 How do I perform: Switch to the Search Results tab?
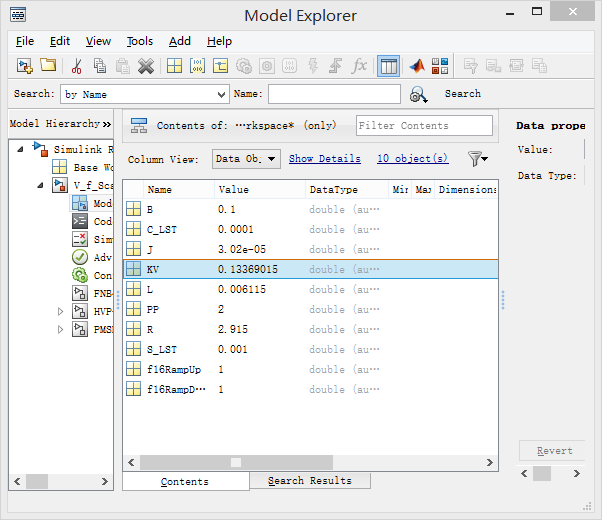[310, 481]
